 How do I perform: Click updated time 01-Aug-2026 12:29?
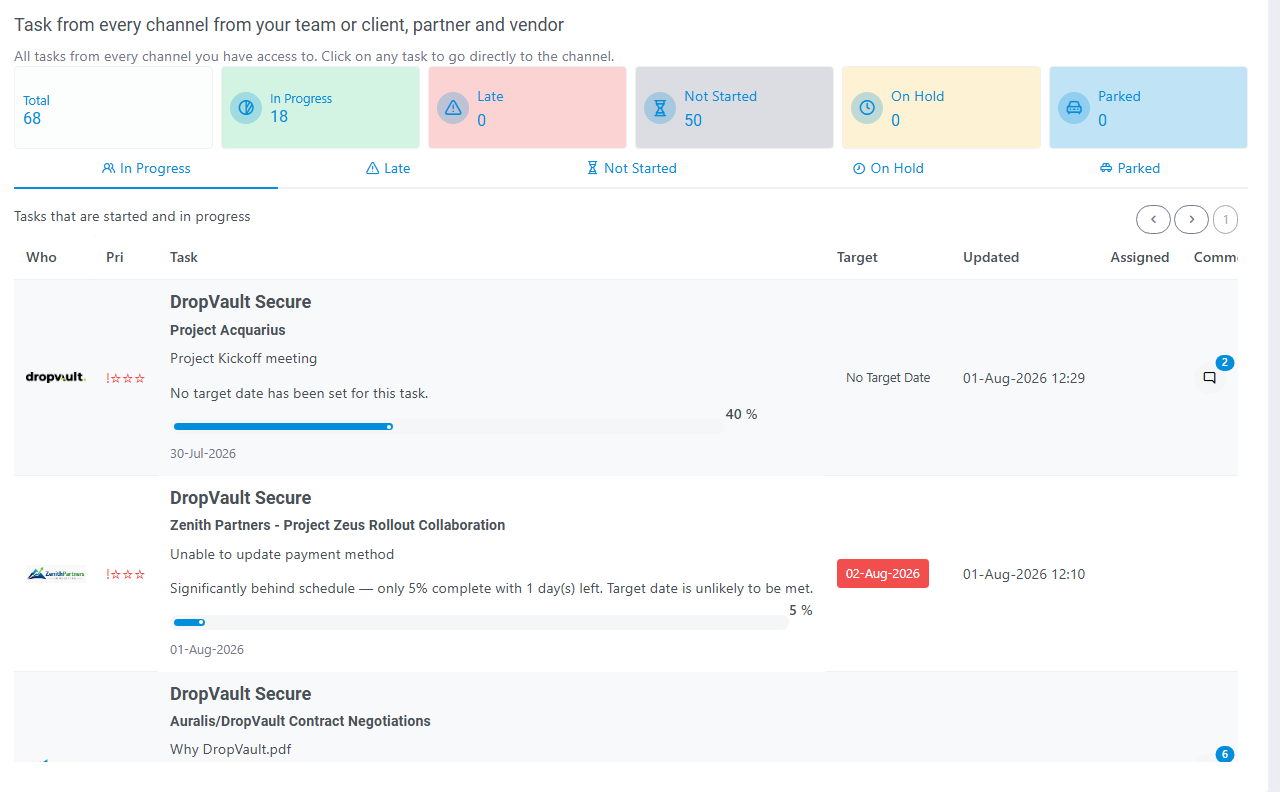point(1024,378)
